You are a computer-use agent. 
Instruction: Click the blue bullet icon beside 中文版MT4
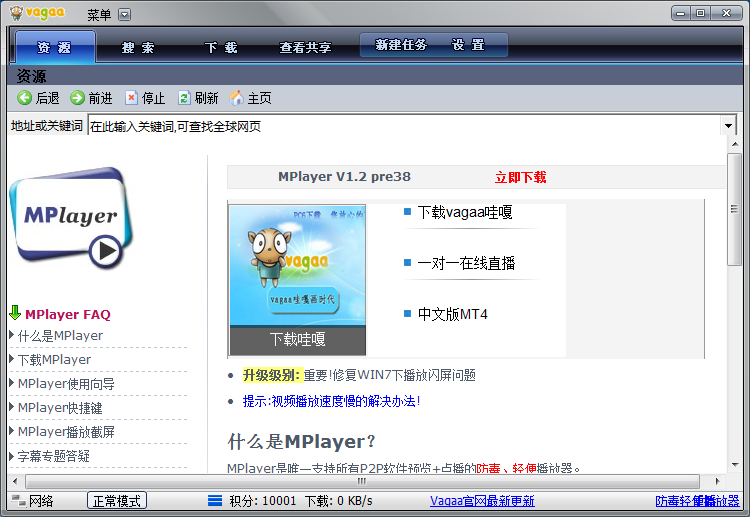(408, 314)
